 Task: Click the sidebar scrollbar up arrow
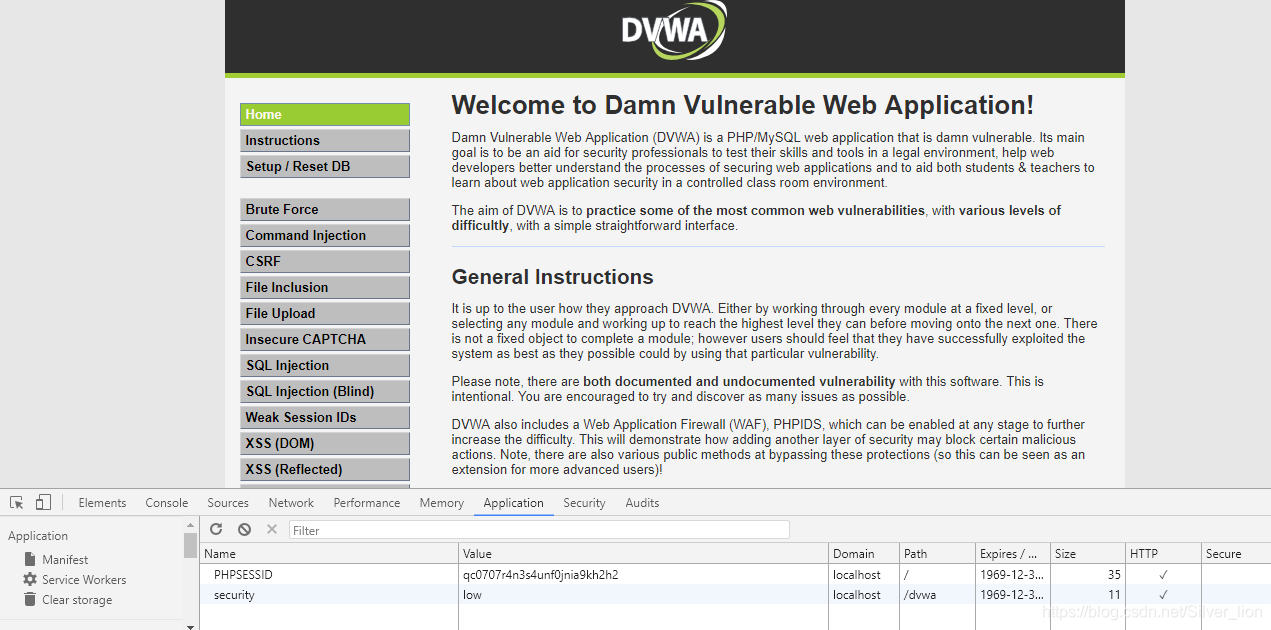tap(190, 524)
